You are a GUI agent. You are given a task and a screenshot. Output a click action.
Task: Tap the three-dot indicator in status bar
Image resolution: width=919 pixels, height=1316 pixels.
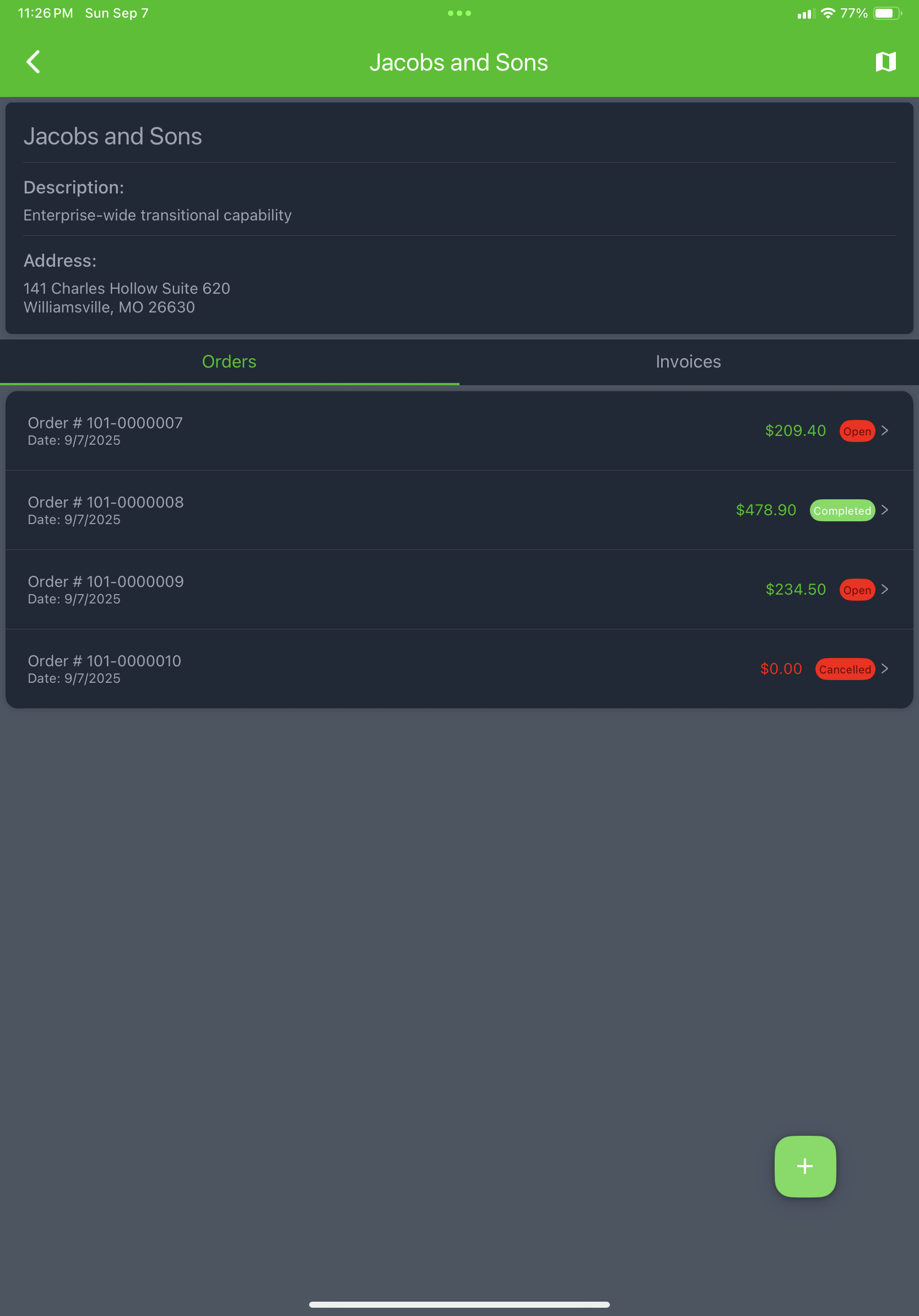point(459,13)
